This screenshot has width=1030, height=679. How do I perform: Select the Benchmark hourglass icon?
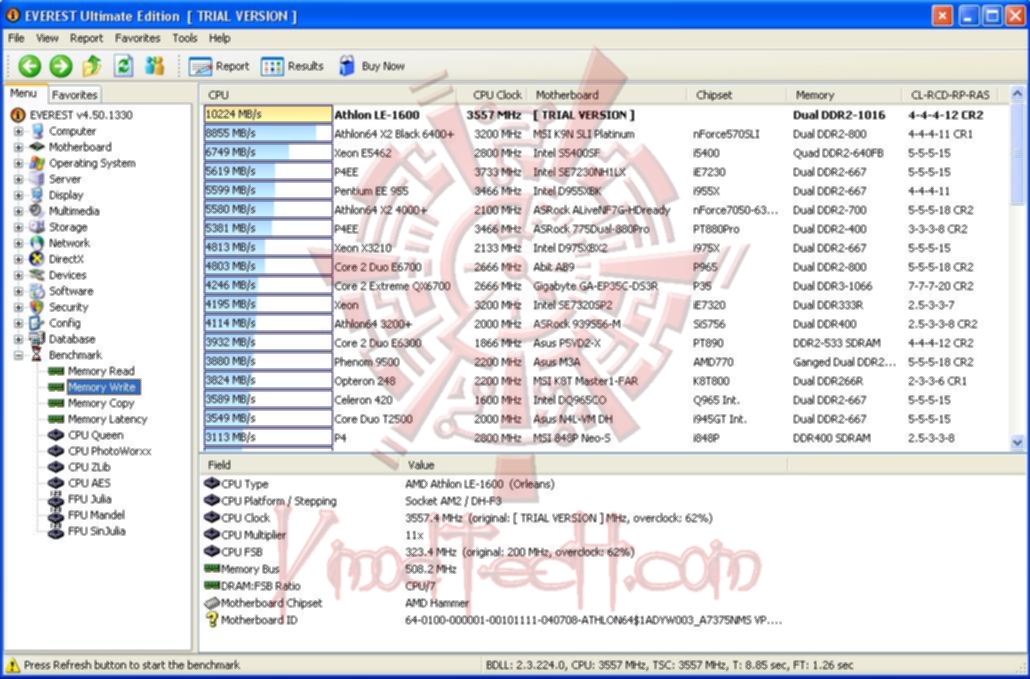click(x=37, y=355)
